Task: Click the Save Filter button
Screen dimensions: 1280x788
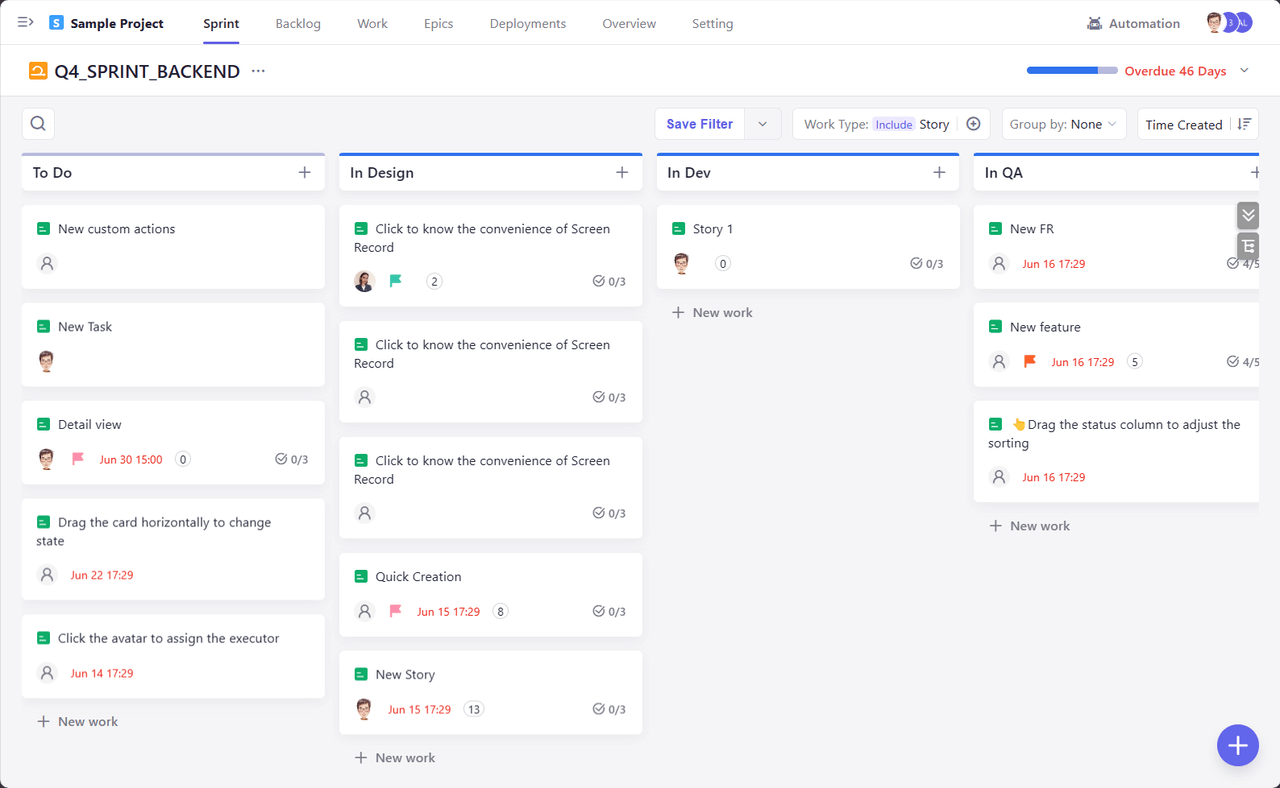Action: [x=699, y=123]
